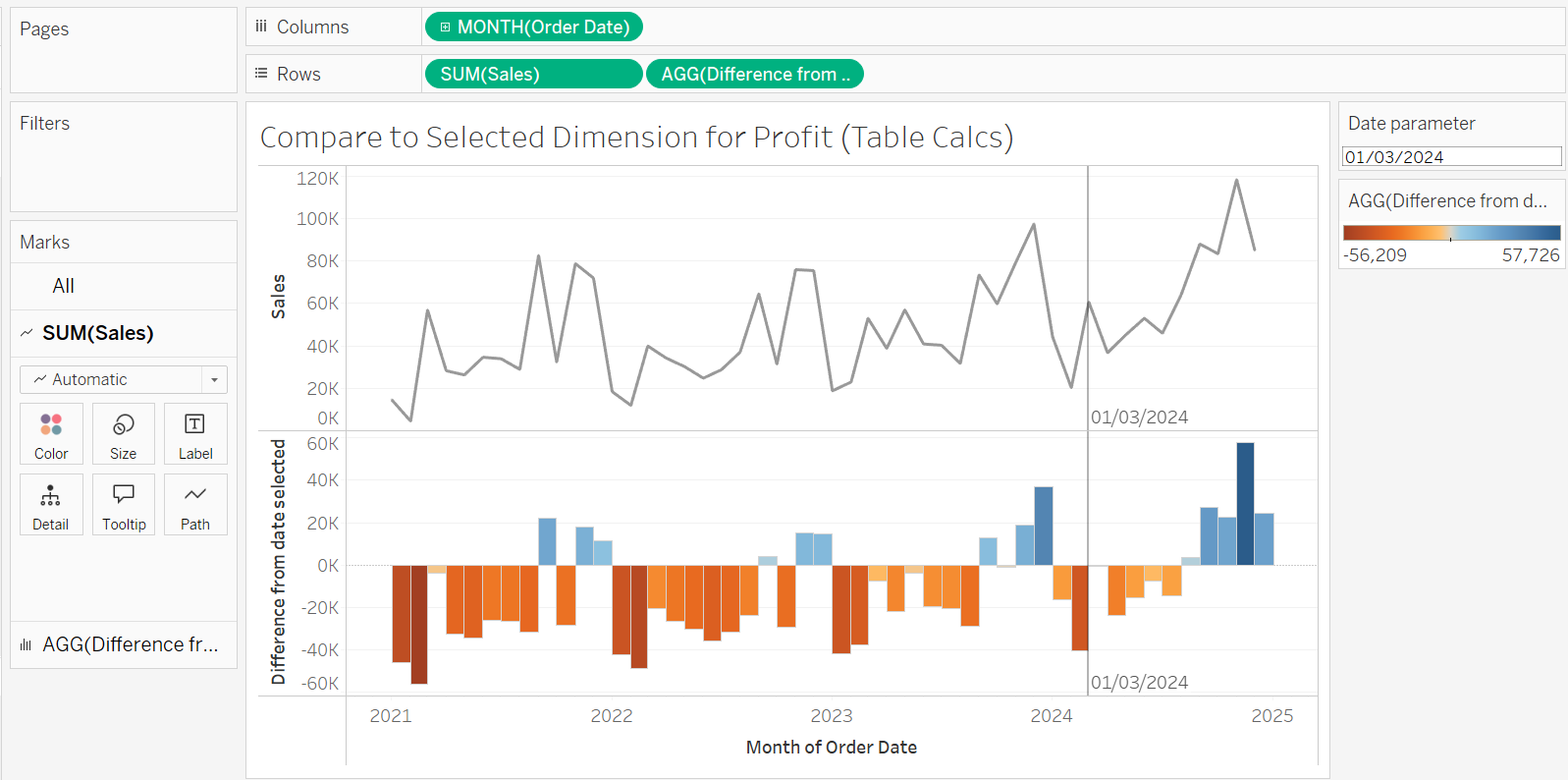Select the SUM(Sales) pill in Rows

(x=533, y=74)
